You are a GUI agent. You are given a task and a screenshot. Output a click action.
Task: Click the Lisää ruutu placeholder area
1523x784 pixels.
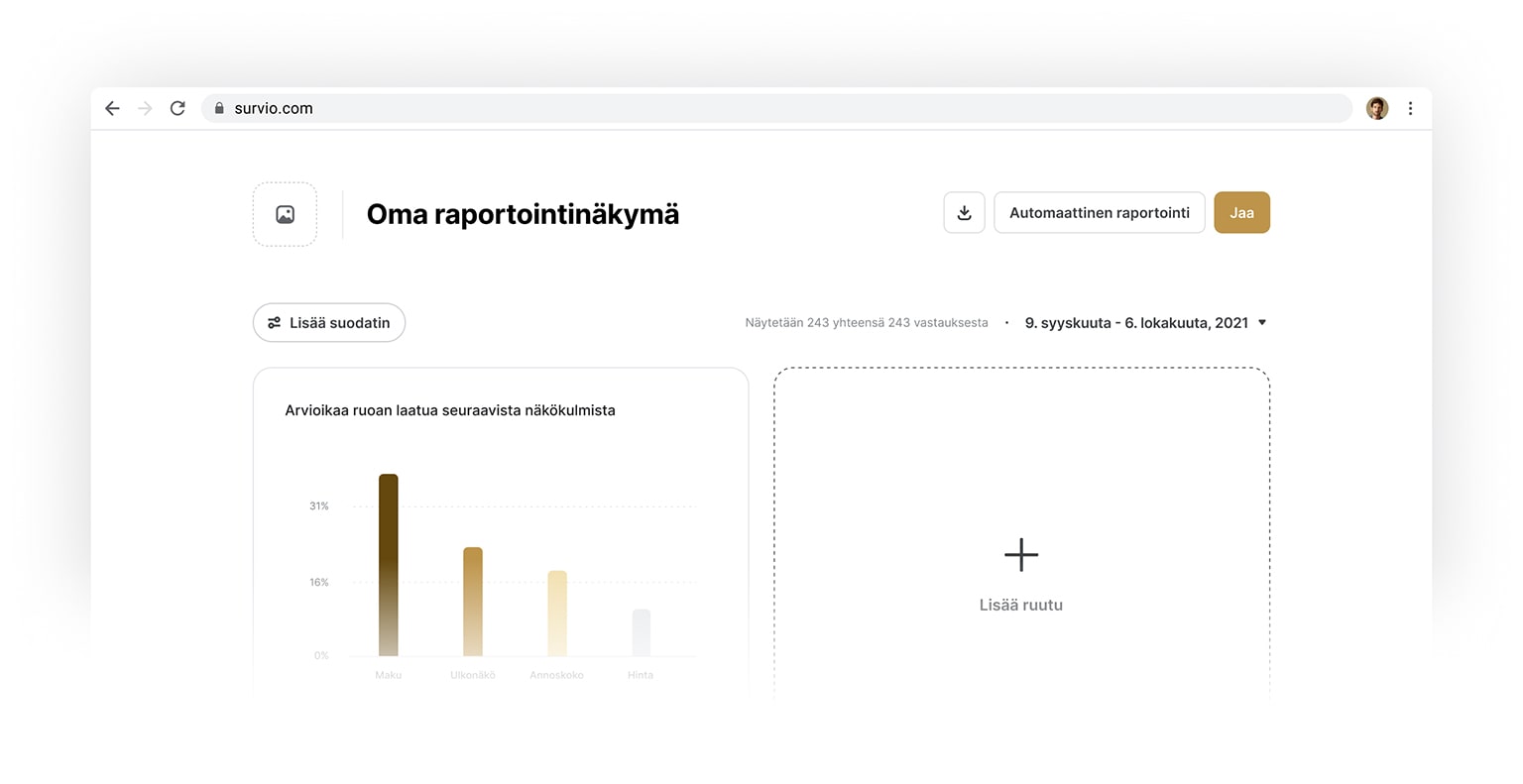1020,604
